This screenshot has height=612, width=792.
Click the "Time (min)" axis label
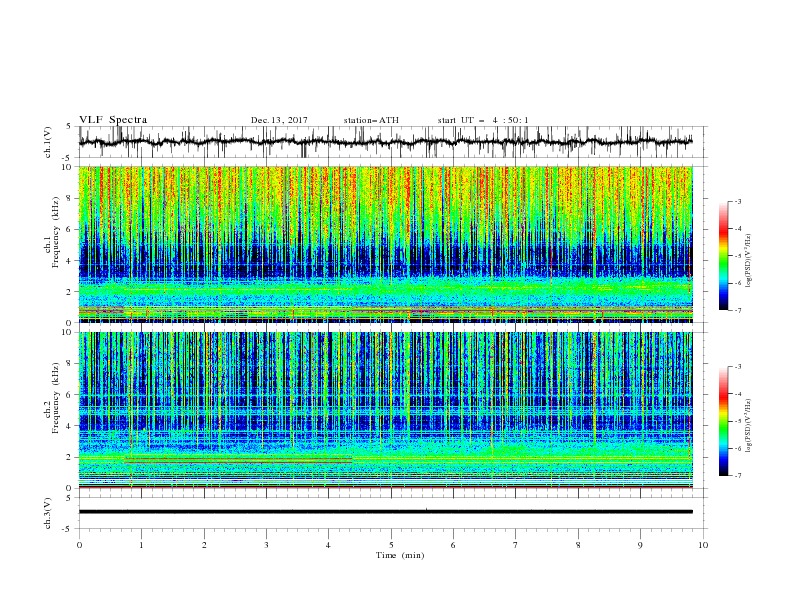pos(400,555)
